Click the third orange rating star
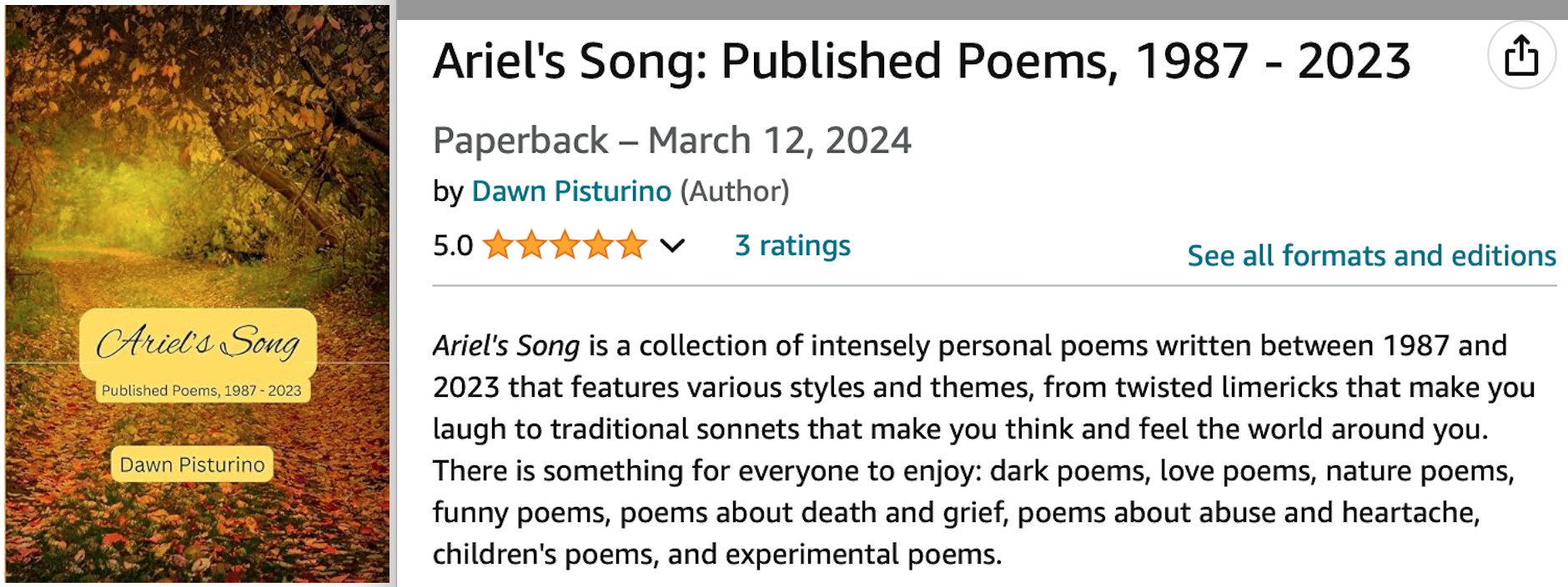The width and height of the screenshot is (1568, 587). point(565,245)
